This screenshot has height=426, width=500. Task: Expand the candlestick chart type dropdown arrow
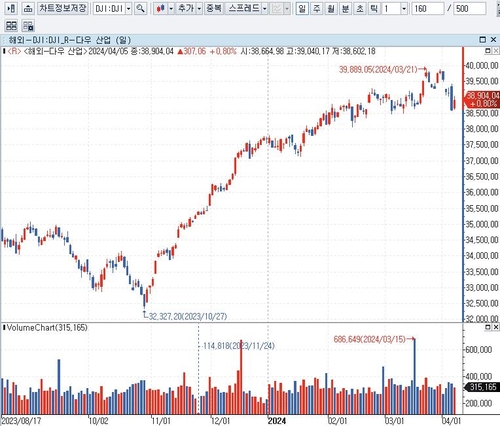tap(171, 8)
